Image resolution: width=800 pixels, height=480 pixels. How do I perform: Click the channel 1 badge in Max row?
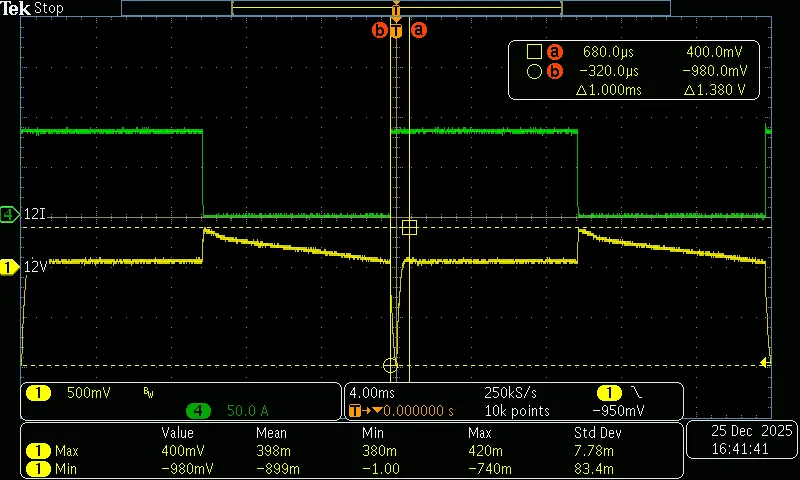pyautogui.click(x=39, y=451)
